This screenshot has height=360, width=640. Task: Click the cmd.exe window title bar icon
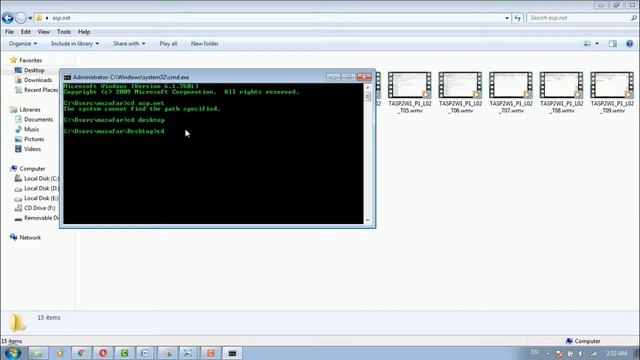(67, 77)
